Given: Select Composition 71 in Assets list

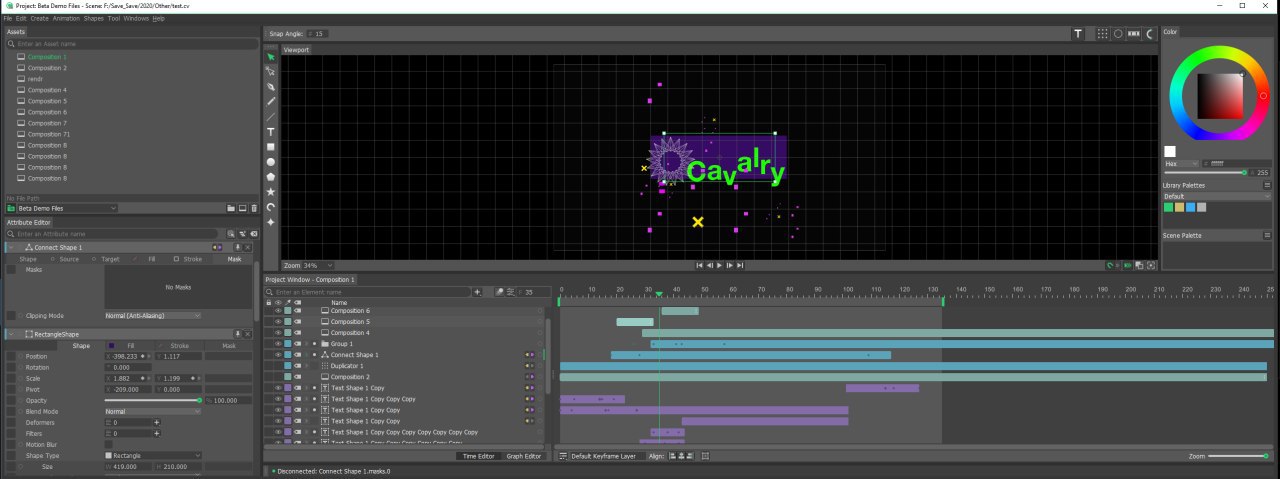Looking at the screenshot, I should (x=48, y=134).
